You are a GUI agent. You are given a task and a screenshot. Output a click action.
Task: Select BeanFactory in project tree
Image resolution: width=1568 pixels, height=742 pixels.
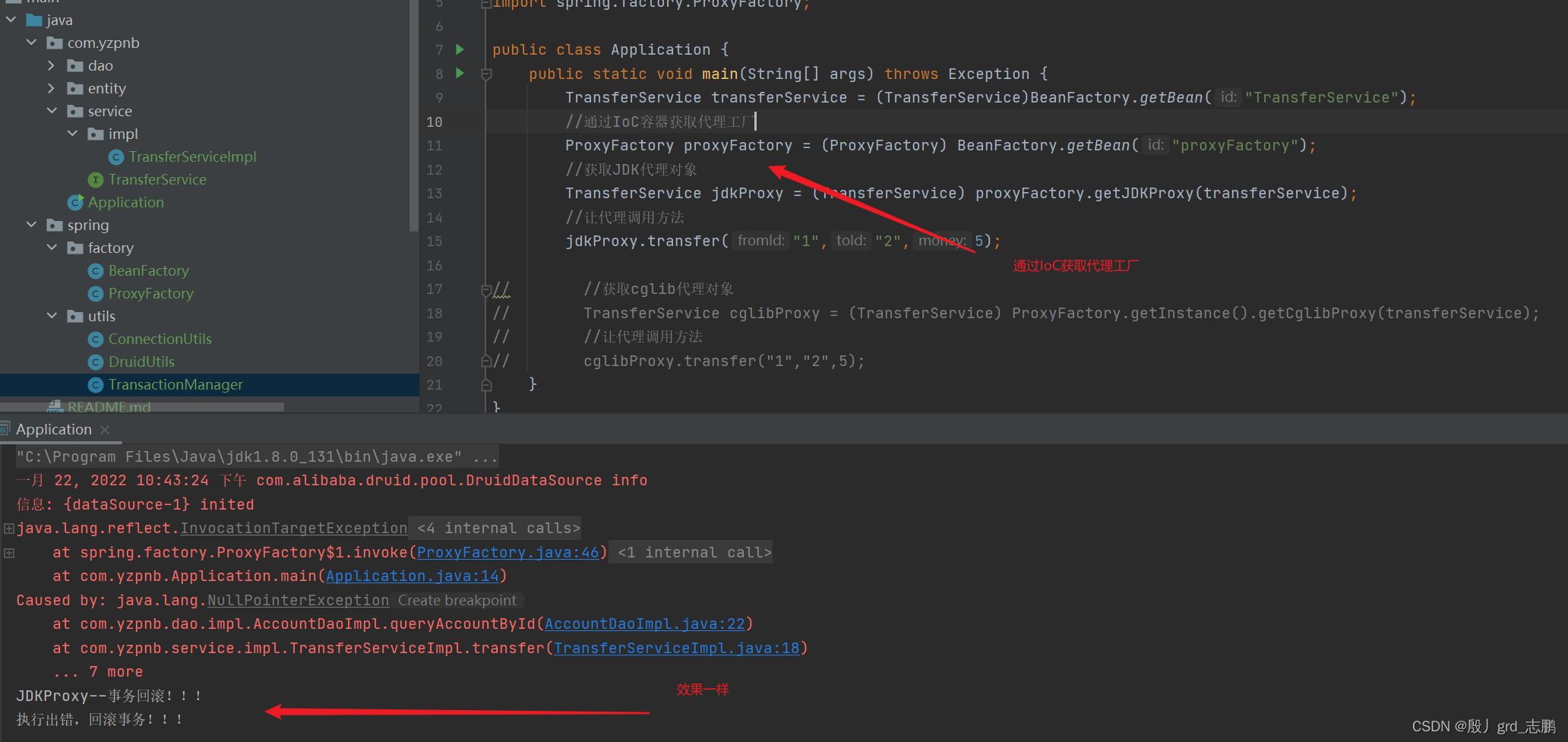point(149,270)
